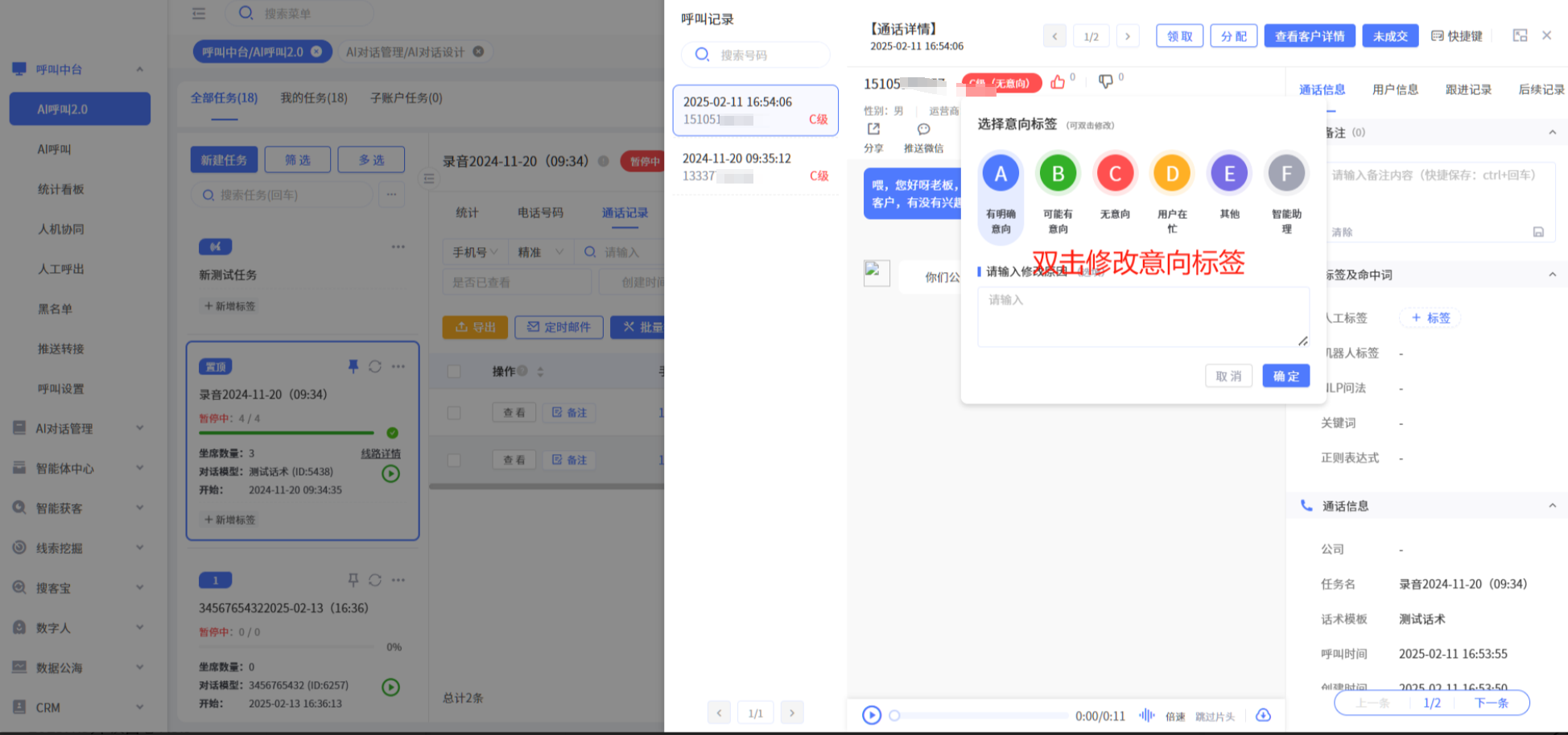Screen dimensions: 1568x735
Task: Select intent label A 有明确意向
Action: point(1001,174)
